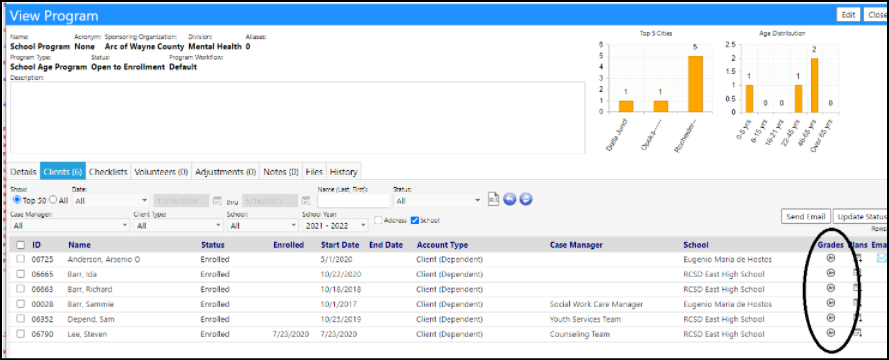Sort table by Start Date column header
The height and width of the screenshot is (360, 889).
click(340, 245)
